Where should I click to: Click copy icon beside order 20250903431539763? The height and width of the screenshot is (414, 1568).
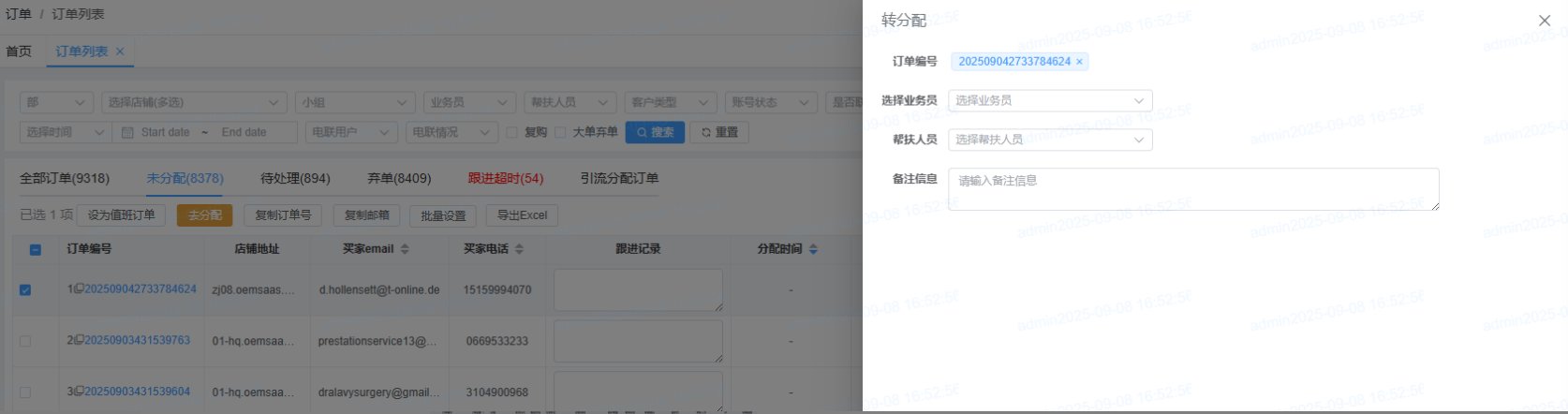coord(80,340)
